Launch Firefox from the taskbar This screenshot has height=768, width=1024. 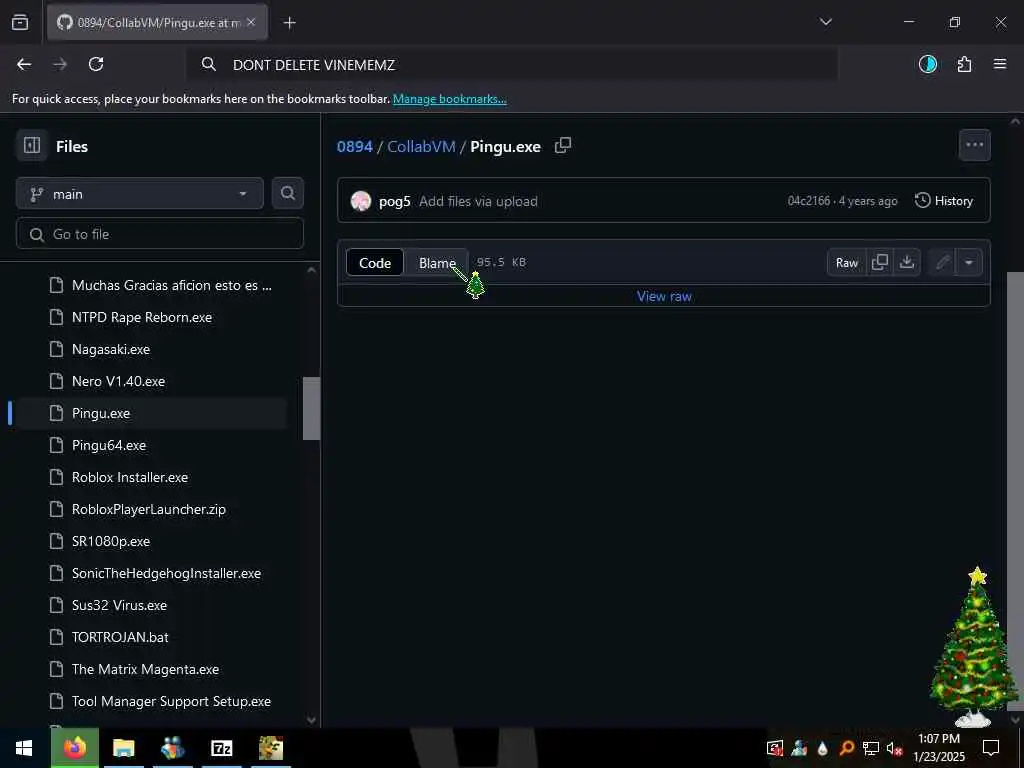74,748
